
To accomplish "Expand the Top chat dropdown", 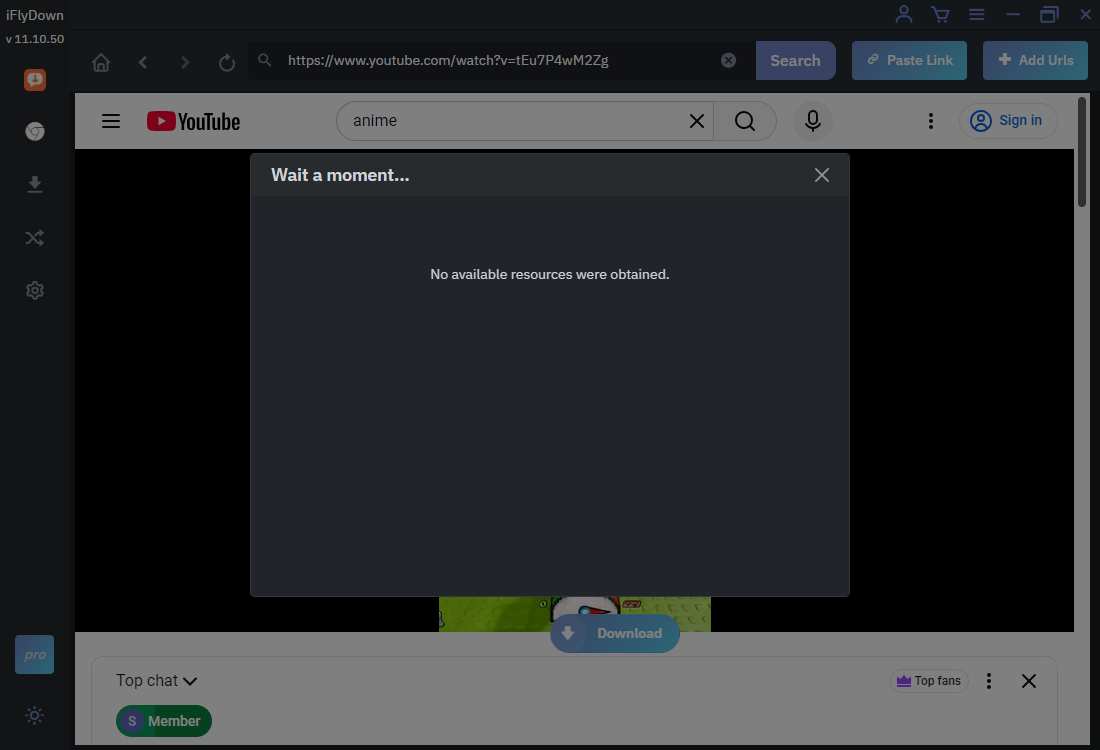I will point(156,681).
